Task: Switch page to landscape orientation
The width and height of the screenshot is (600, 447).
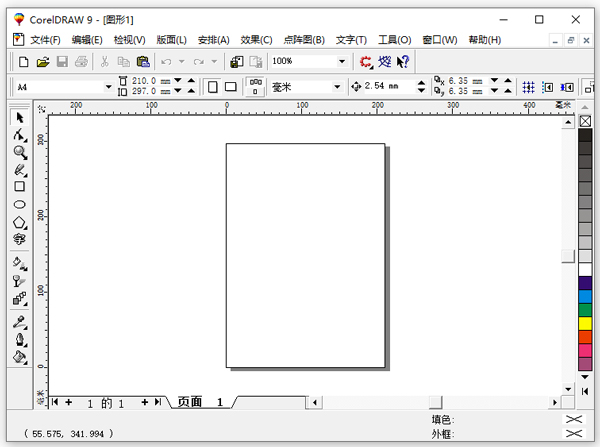Action: click(x=230, y=87)
